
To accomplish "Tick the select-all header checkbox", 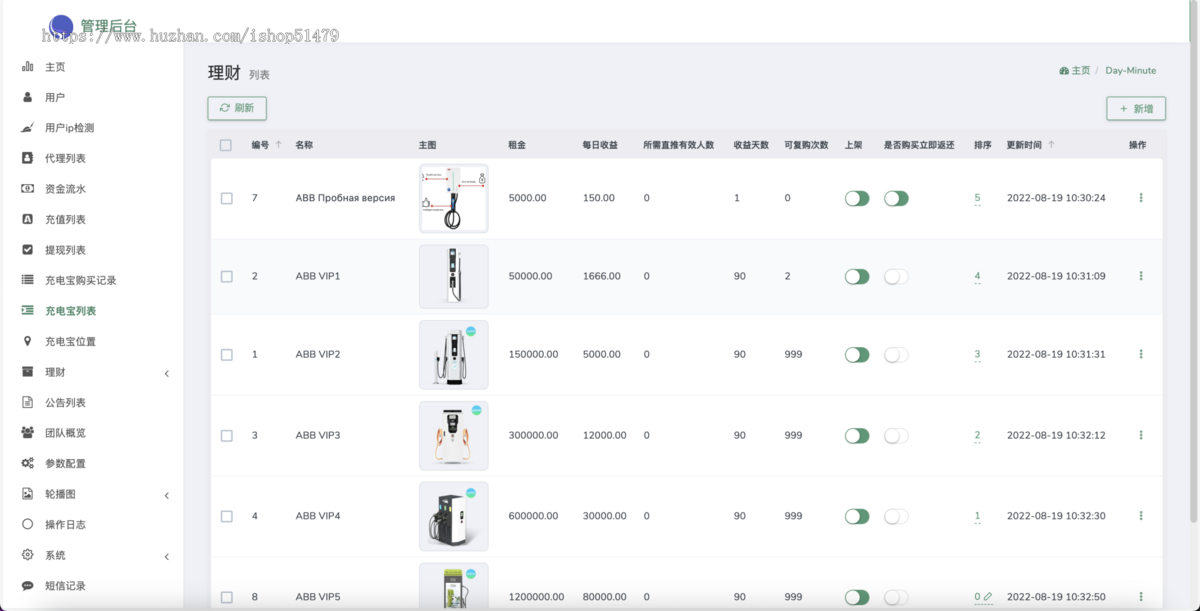I will coord(226,145).
